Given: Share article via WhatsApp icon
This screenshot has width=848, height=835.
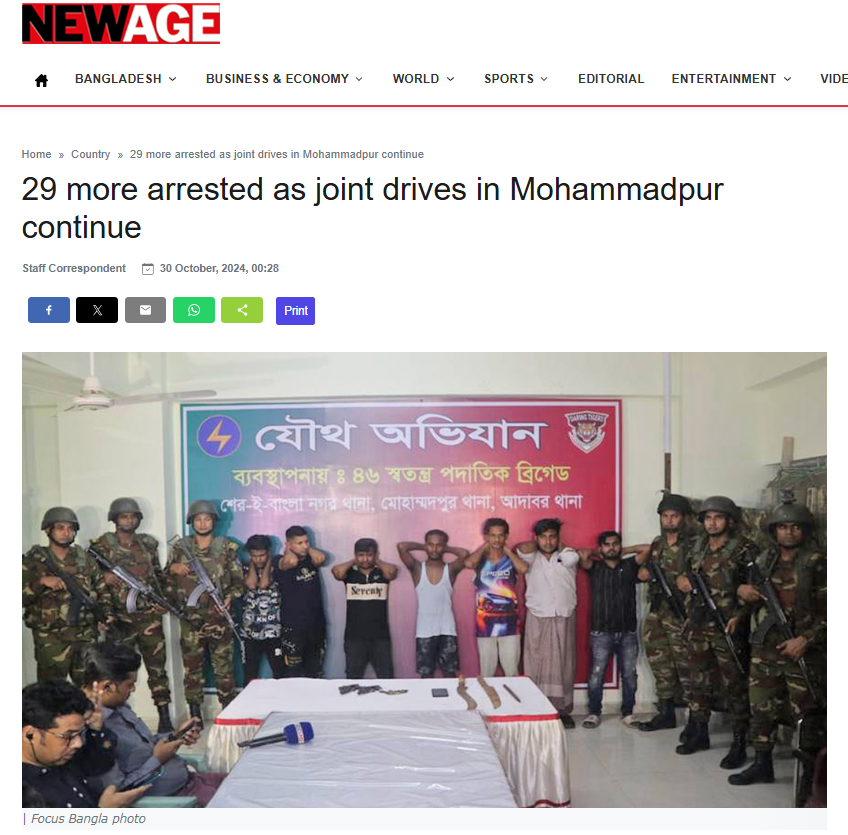Looking at the screenshot, I should 194,310.
